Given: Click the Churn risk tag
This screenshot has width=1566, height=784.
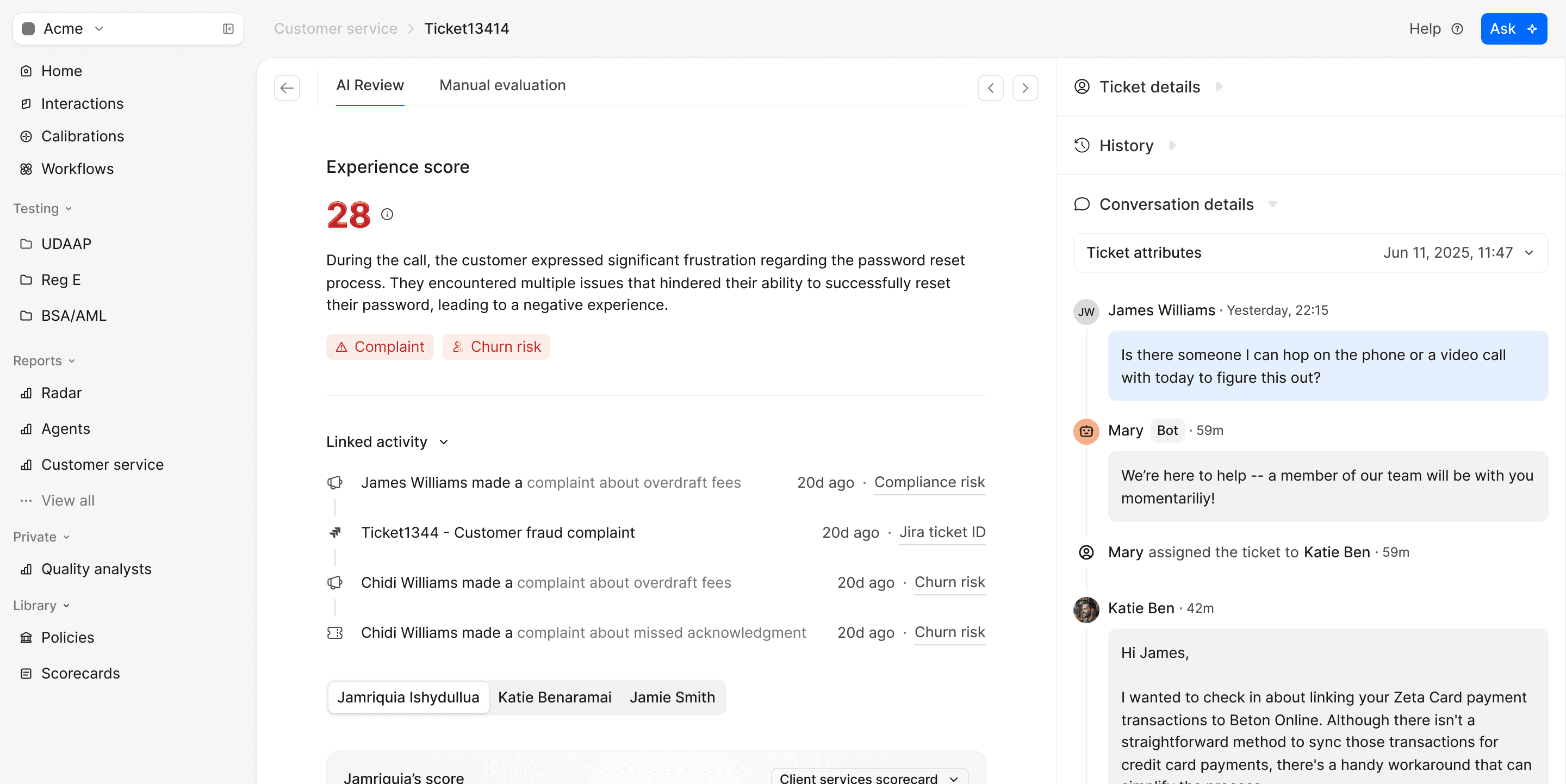Looking at the screenshot, I should point(496,346).
